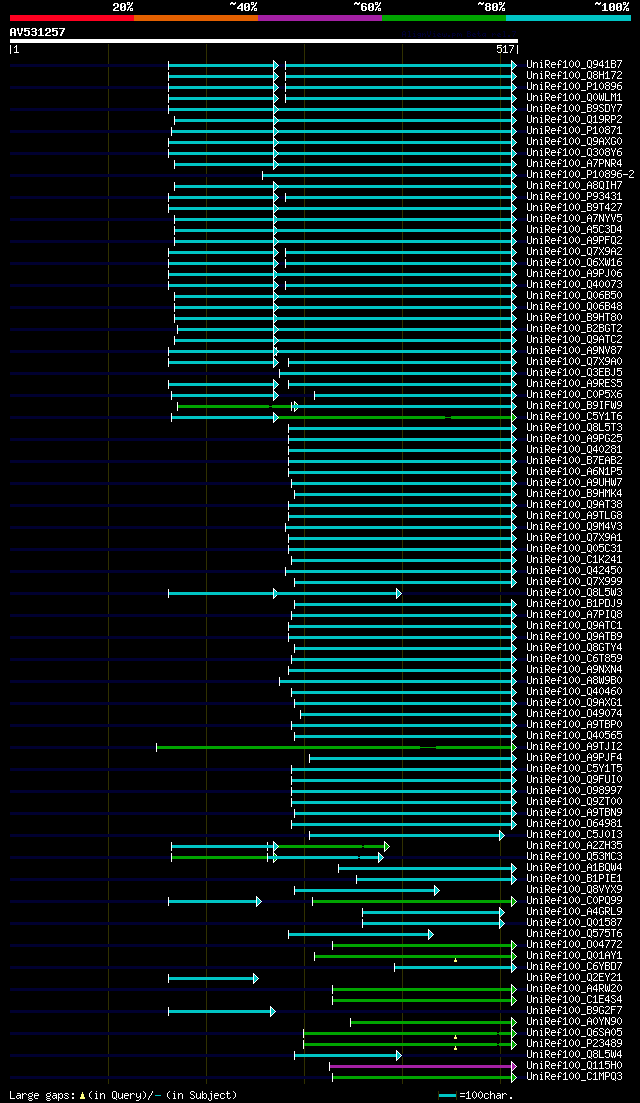Select label UniRef100_A9PJF4
This screenshot has height=1103, width=640.
point(575,758)
